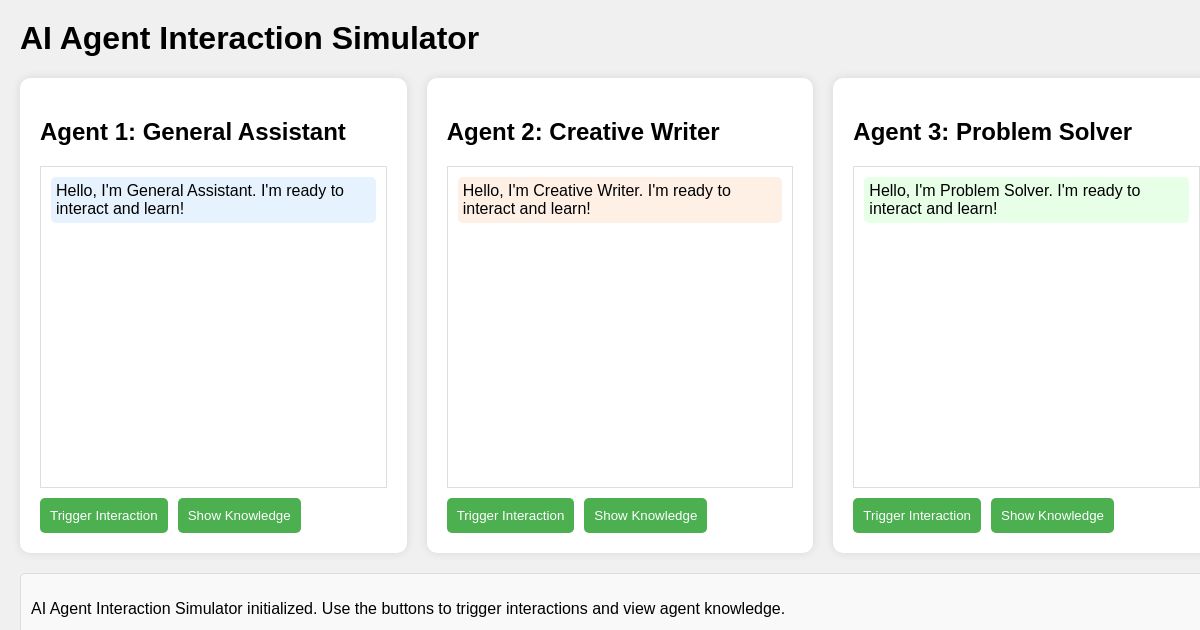Viewport: 1200px width, 630px height.
Task: Click the Agent 3: Problem Solver heading
Action: [992, 131]
